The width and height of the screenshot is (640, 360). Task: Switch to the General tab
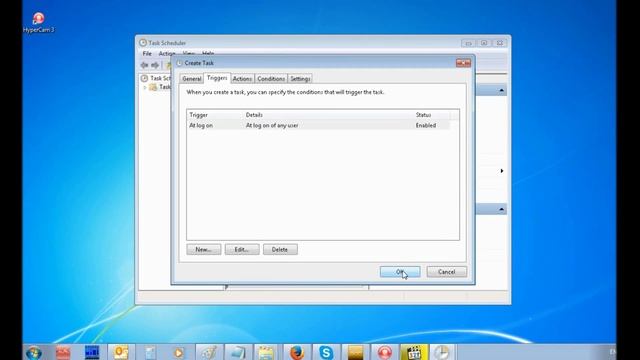[191, 79]
